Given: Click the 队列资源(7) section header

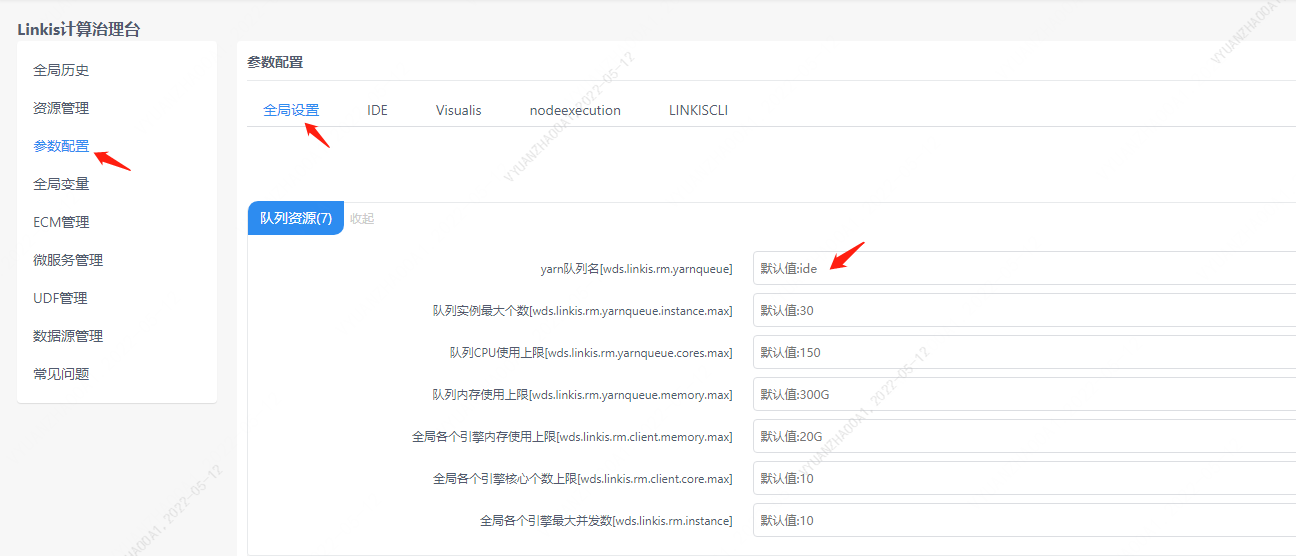Looking at the screenshot, I should click(296, 218).
